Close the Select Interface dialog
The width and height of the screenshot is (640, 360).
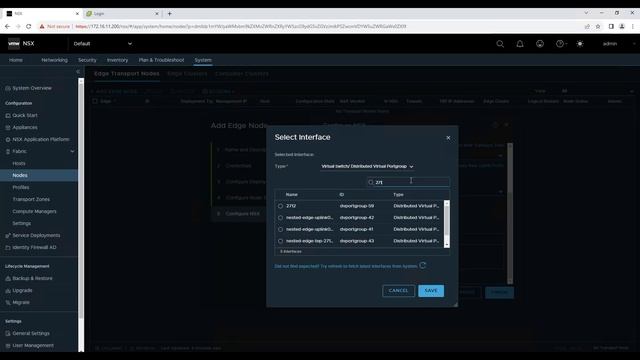coord(448,138)
